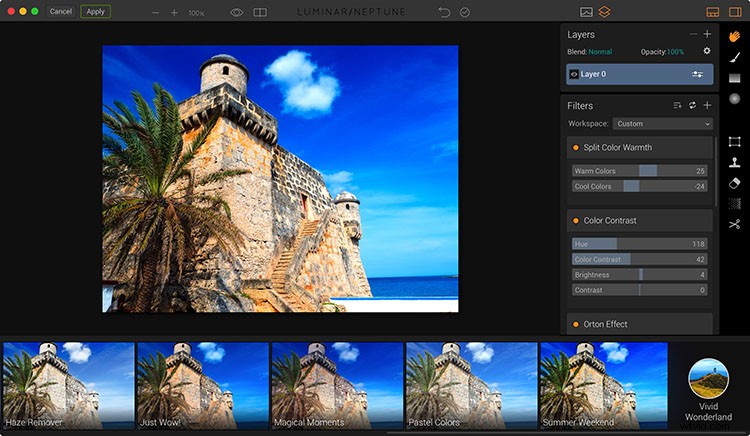Select the Hand move tool
Screen dimensions: 750x436
coord(735,36)
